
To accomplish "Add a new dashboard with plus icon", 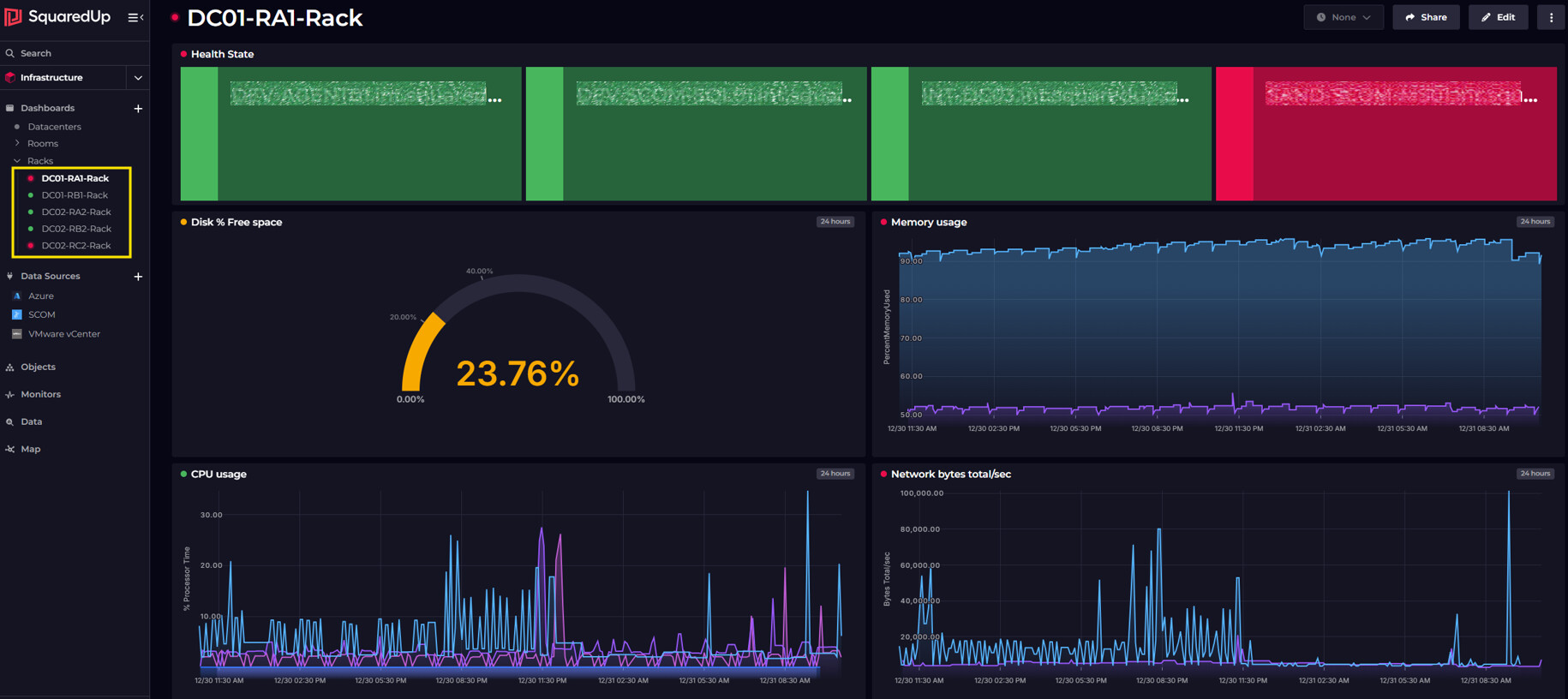I will pos(138,109).
